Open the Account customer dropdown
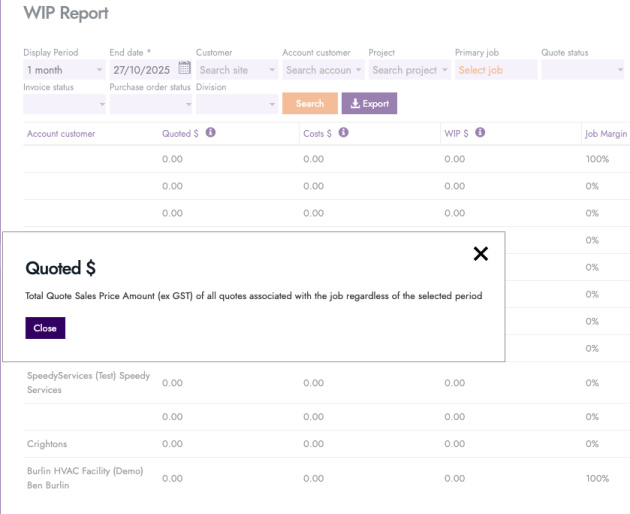 click(322, 70)
